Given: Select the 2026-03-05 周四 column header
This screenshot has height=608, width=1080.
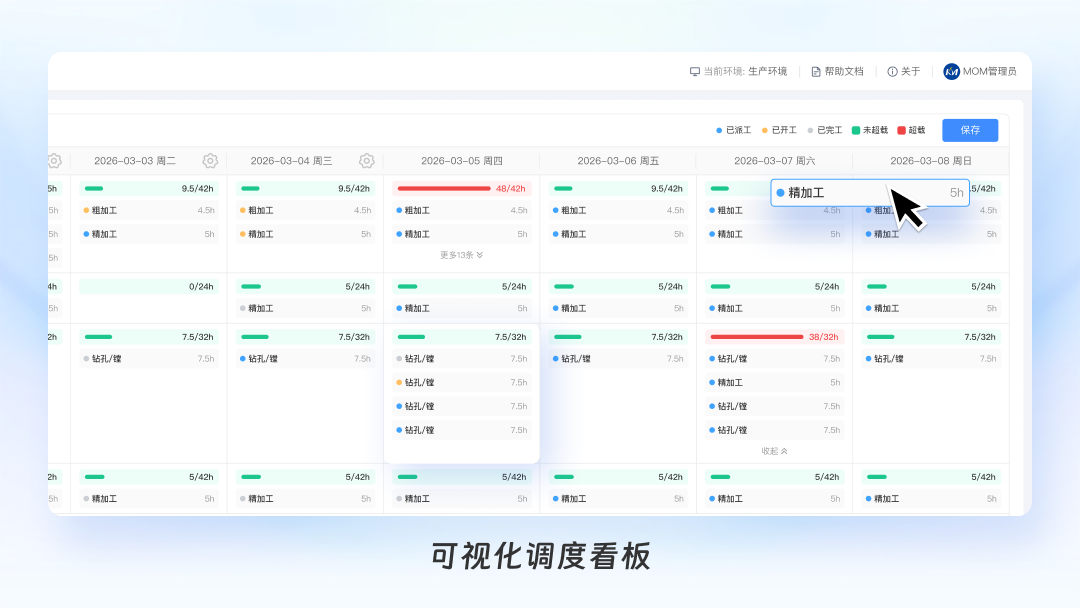Looking at the screenshot, I should [x=461, y=160].
